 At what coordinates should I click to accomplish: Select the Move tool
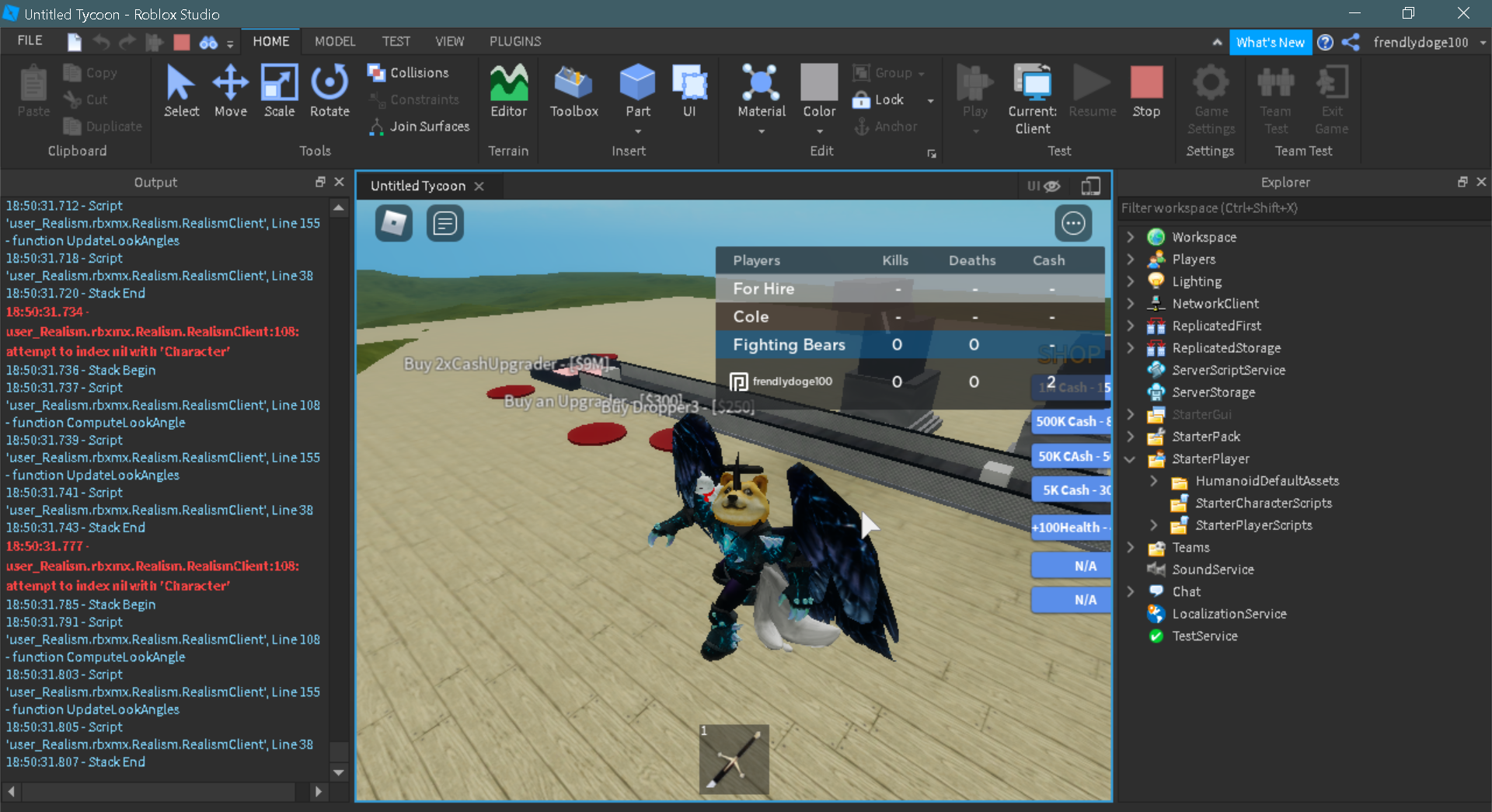[x=230, y=91]
